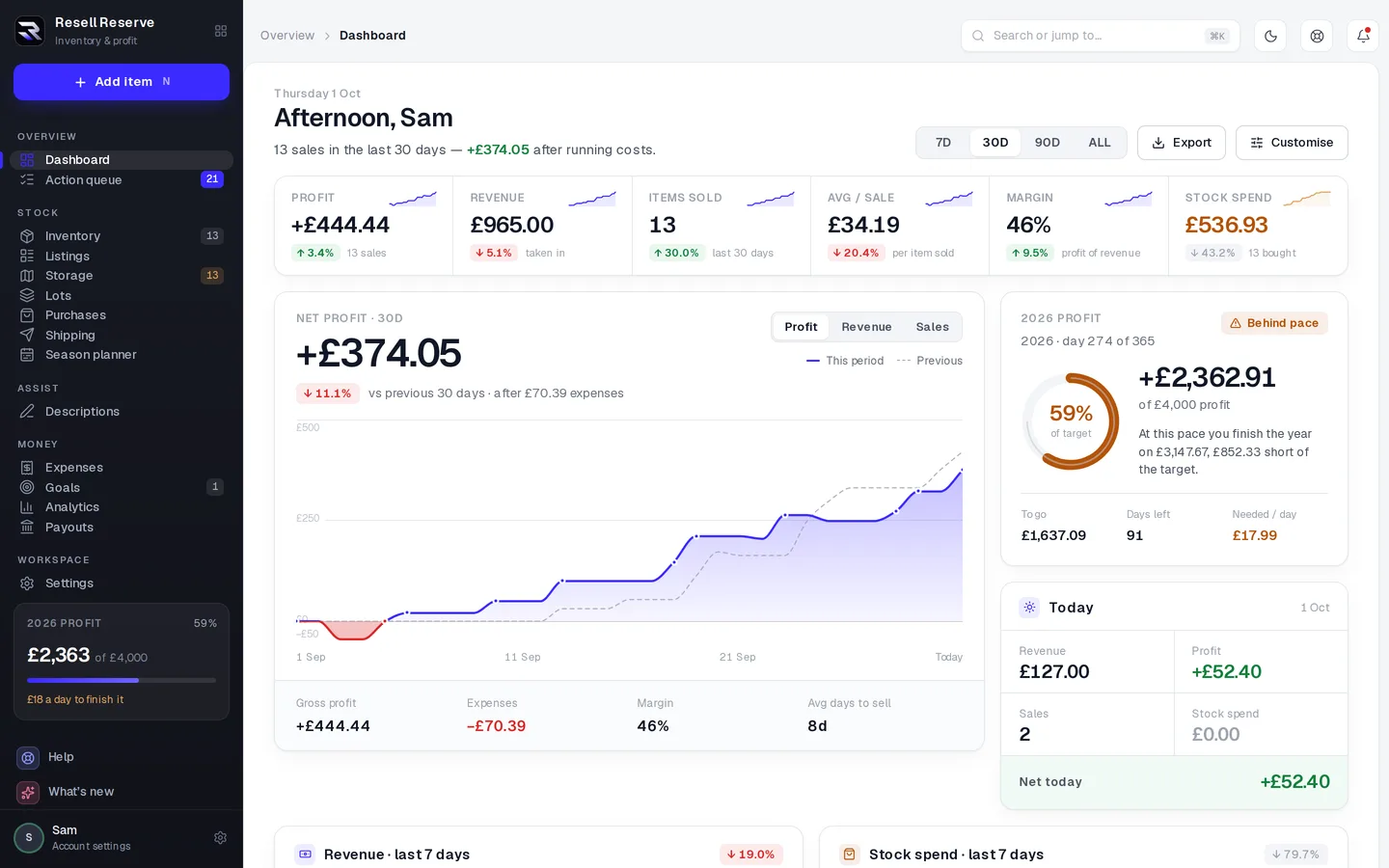This screenshot has width=1389, height=868.
Task: Go to Shipping page
Action: coord(122,336)
